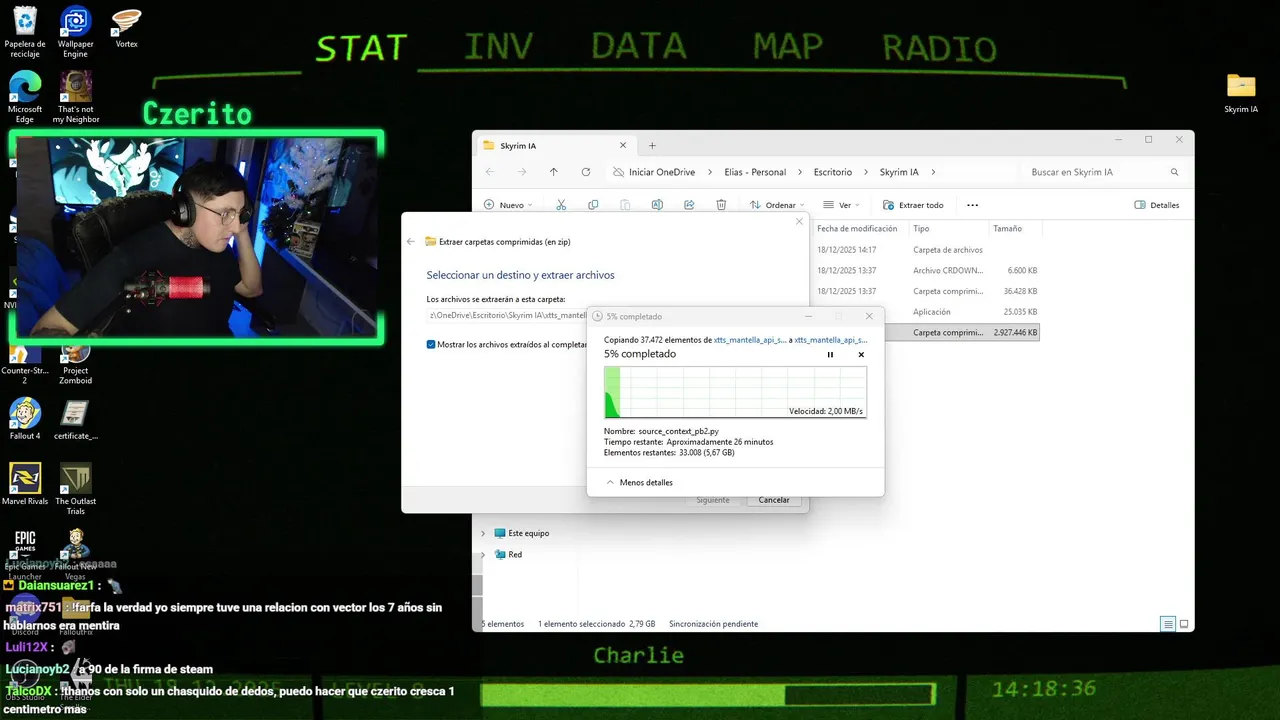Go up one folder with the Up arrow

(553, 172)
